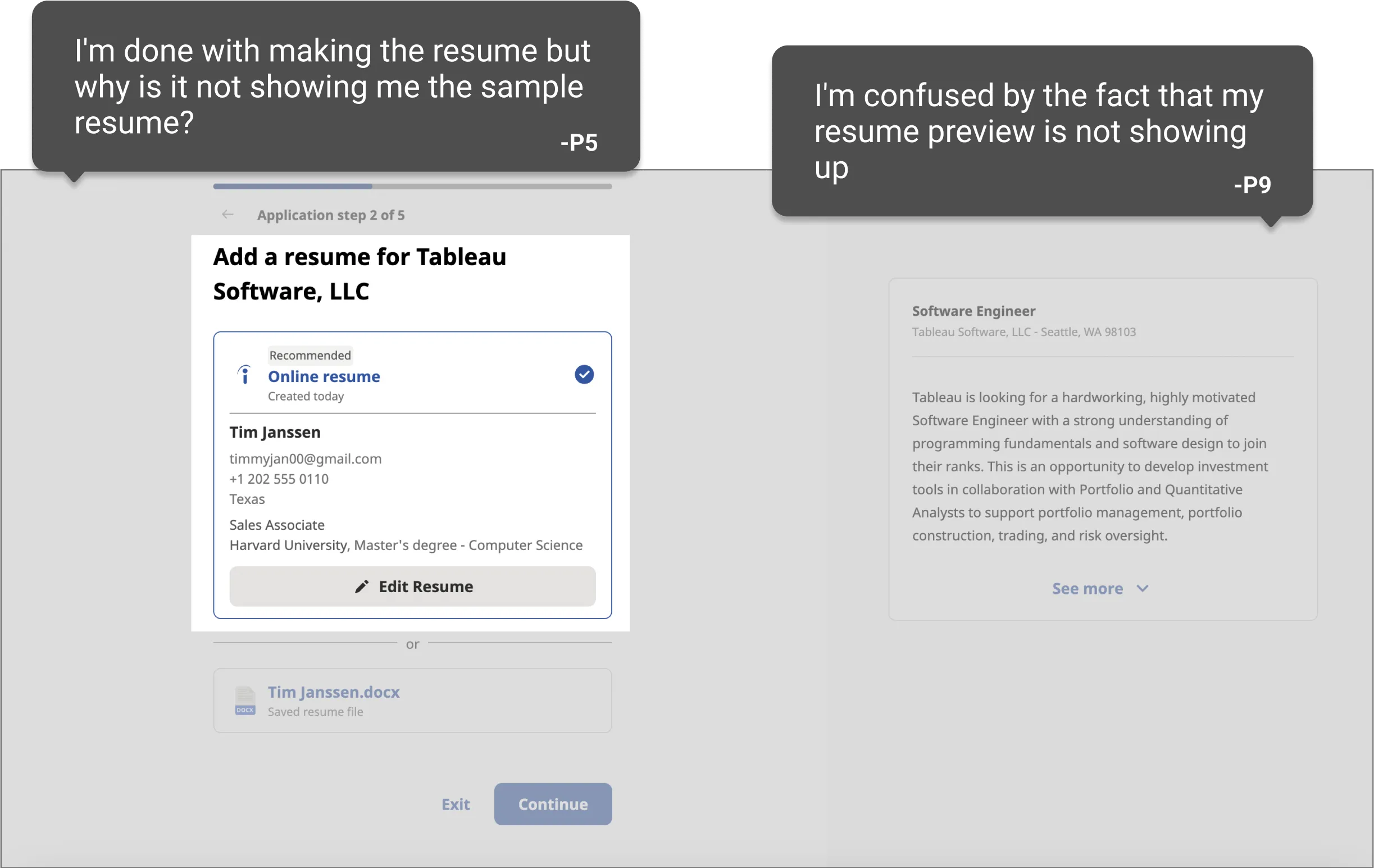Click the 'Saved resume file' caption
The image size is (1374, 868).
tap(316, 712)
